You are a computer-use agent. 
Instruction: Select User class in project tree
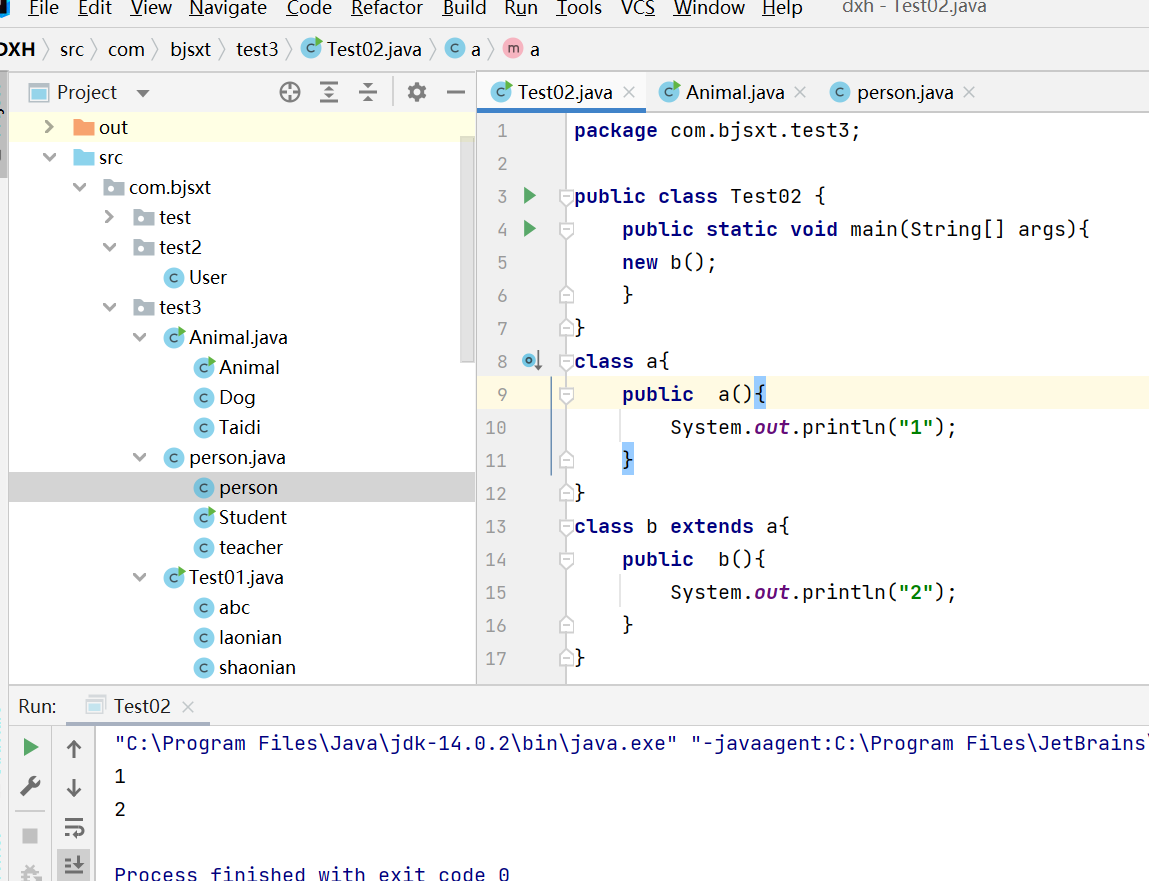195,278
